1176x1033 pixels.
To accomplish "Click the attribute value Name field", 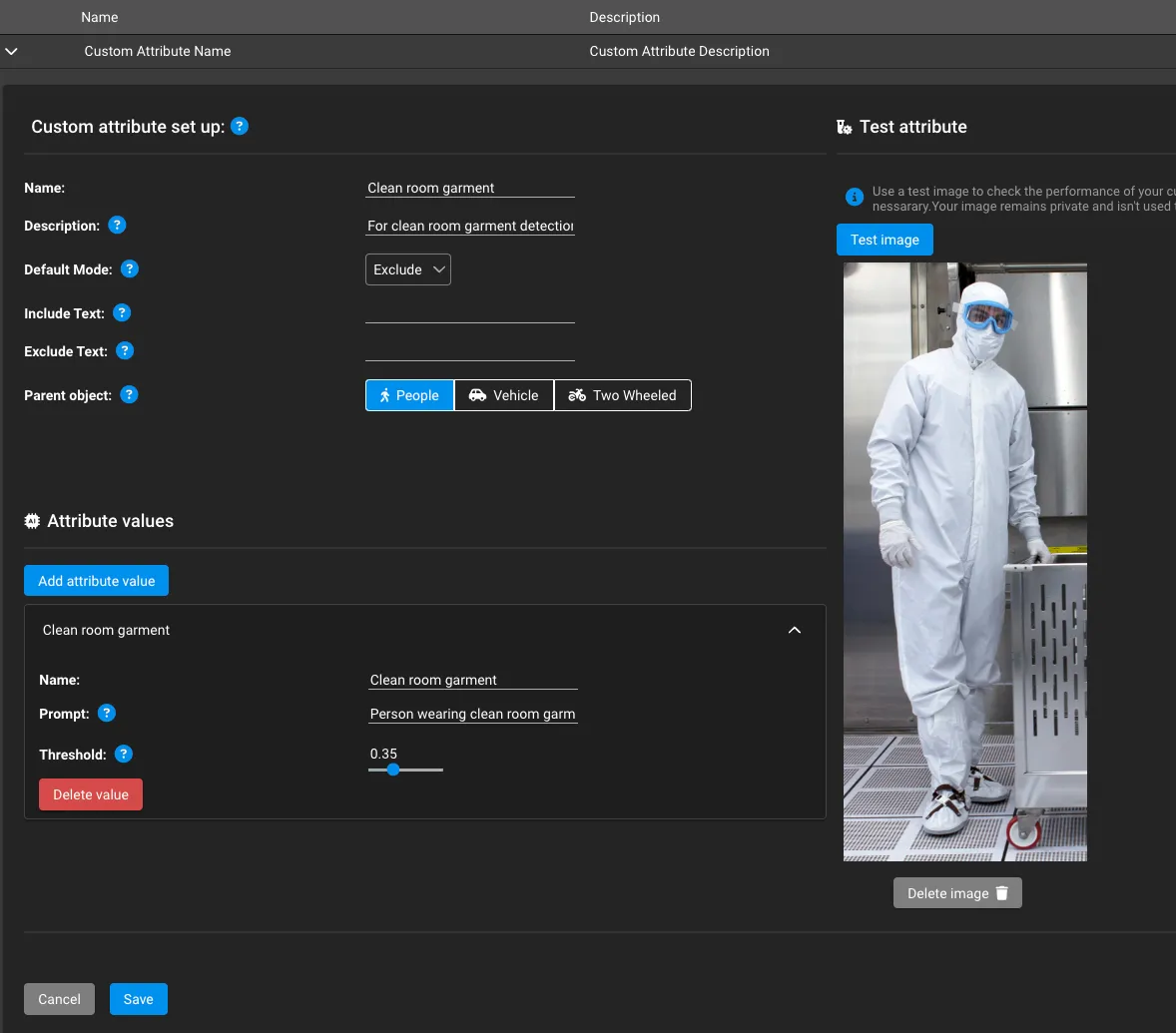I will click(x=473, y=680).
